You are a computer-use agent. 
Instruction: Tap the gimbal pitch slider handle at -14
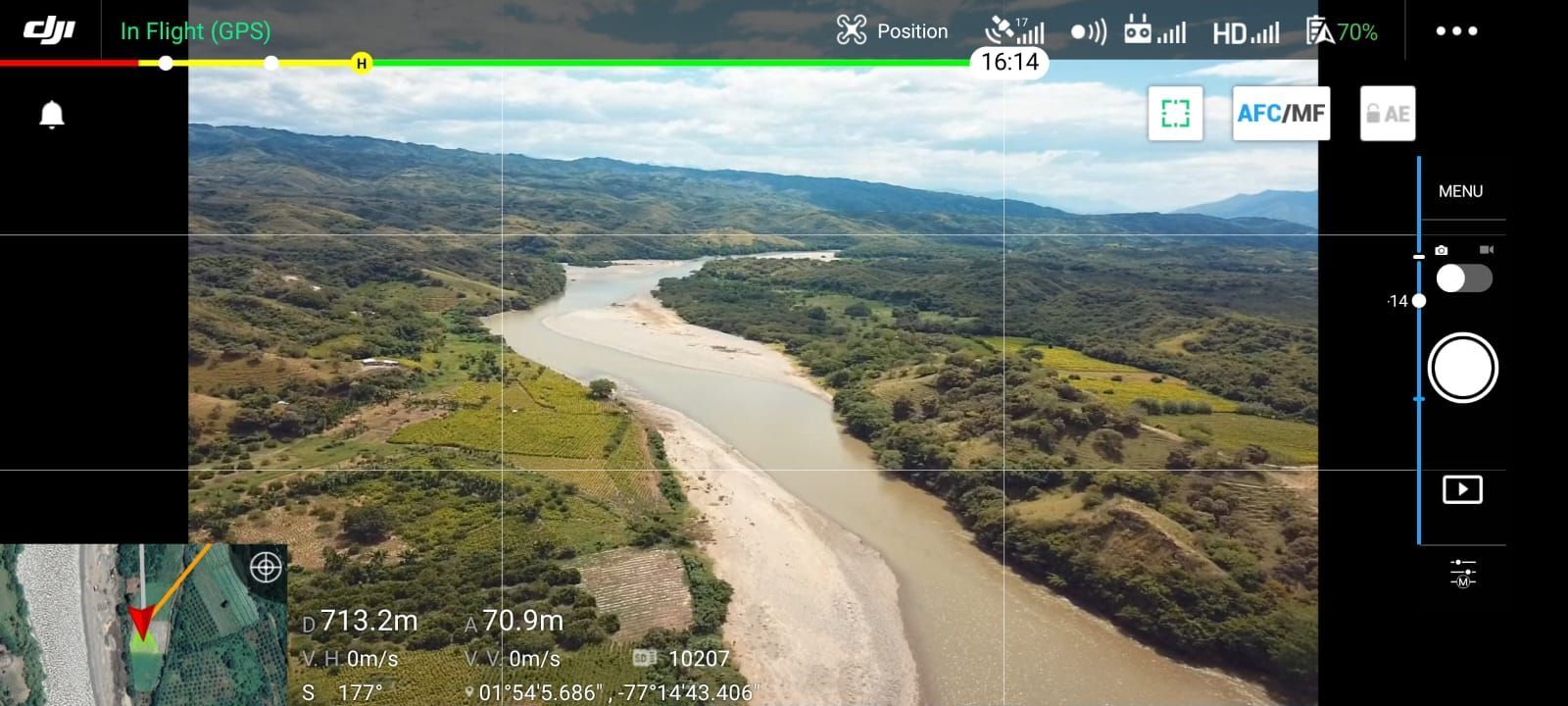pyautogui.click(x=1418, y=301)
